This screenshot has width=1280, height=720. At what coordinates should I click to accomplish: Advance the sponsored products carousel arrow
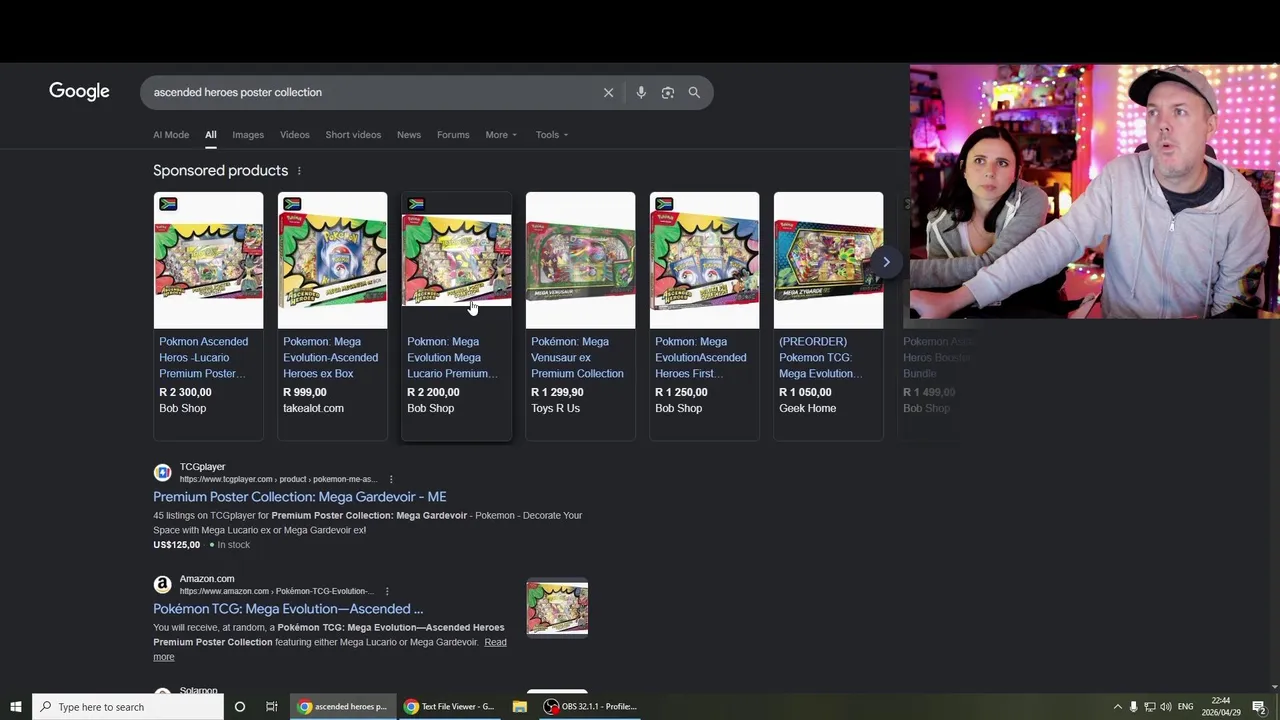[x=886, y=262]
